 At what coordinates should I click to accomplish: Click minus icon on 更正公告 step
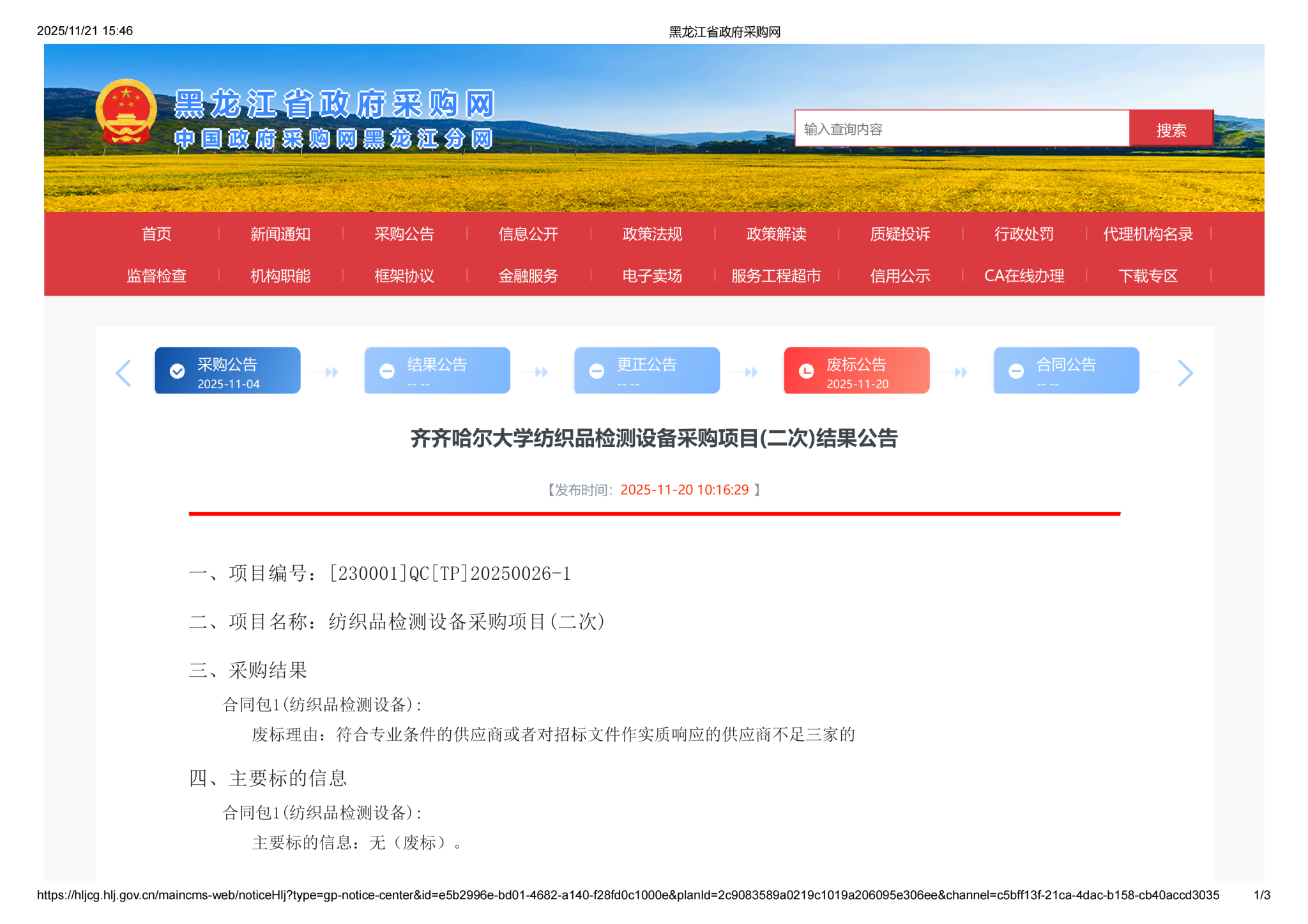tap(597, 371)
